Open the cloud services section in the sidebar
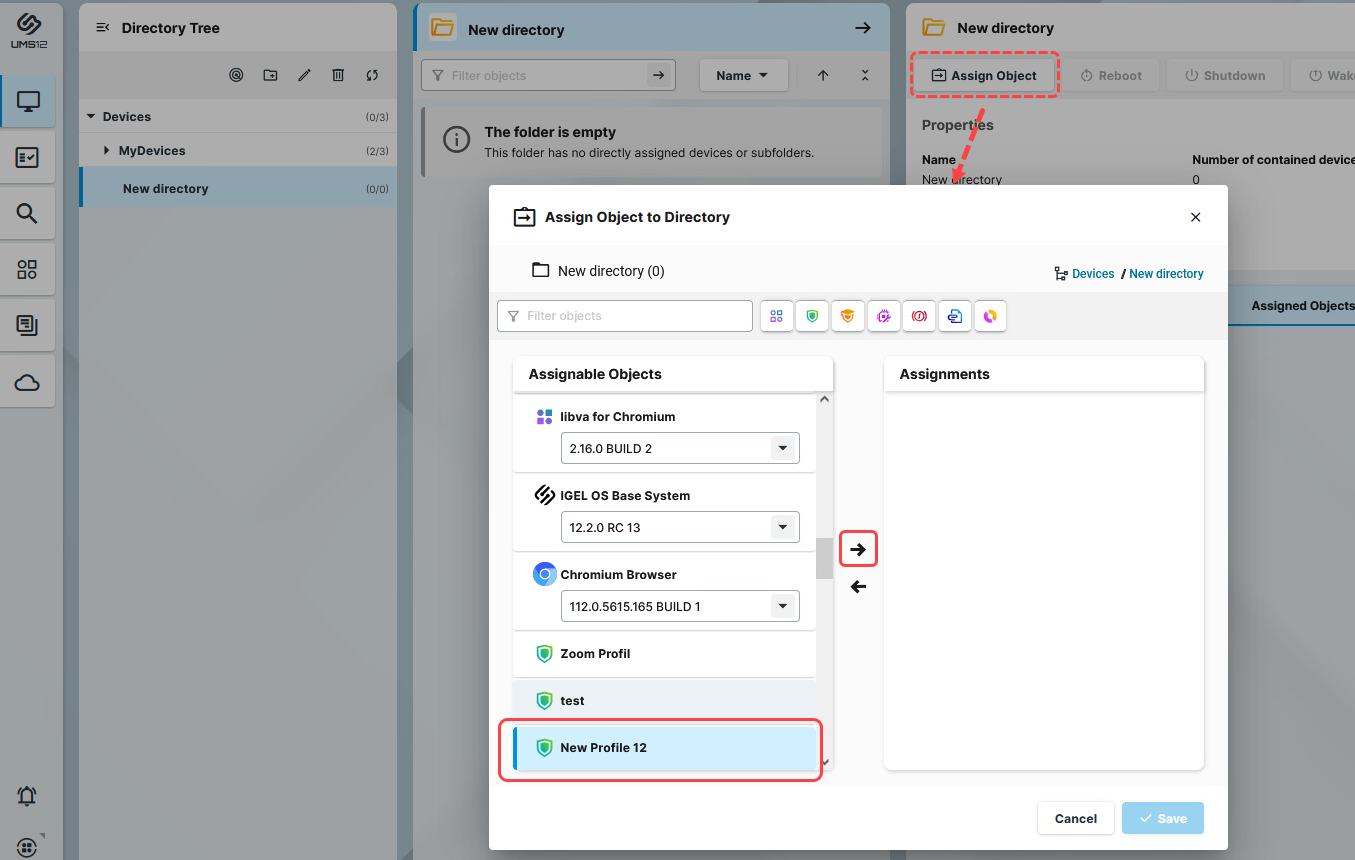This screenshot has height=860, width=1355. pos(27,381)
